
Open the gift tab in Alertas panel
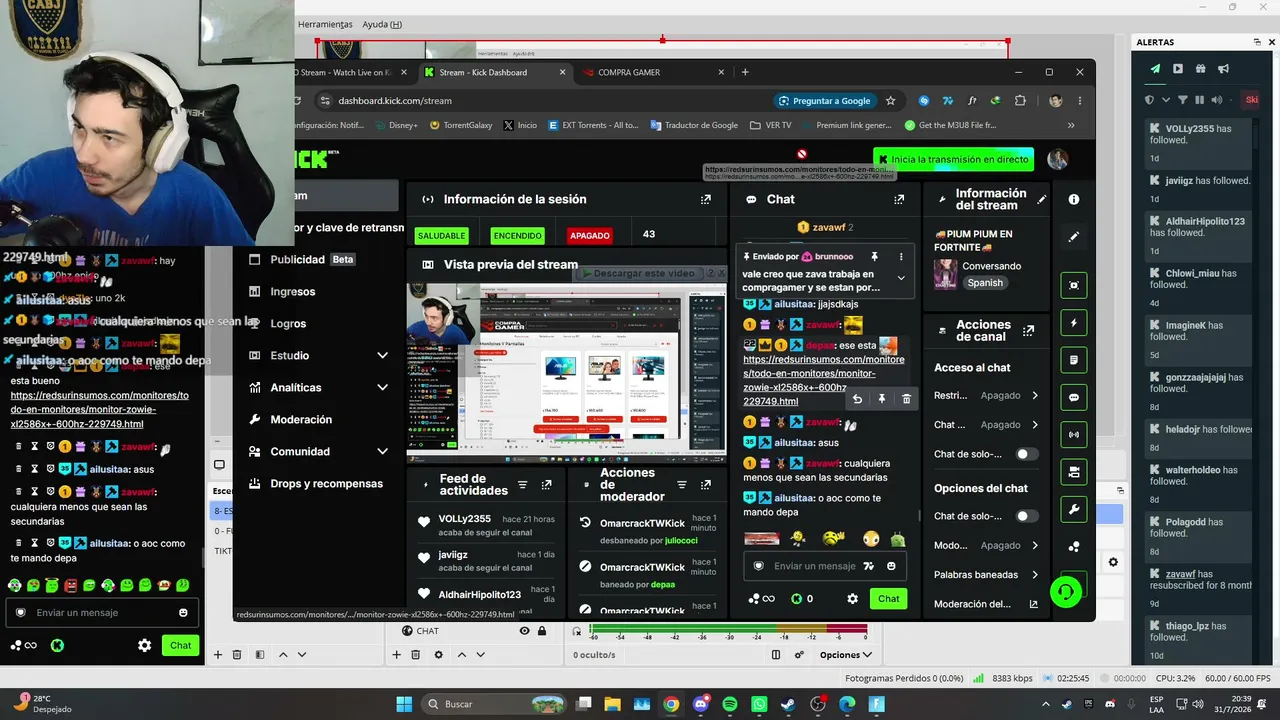pyautogui.click(x=1200, y=69)
